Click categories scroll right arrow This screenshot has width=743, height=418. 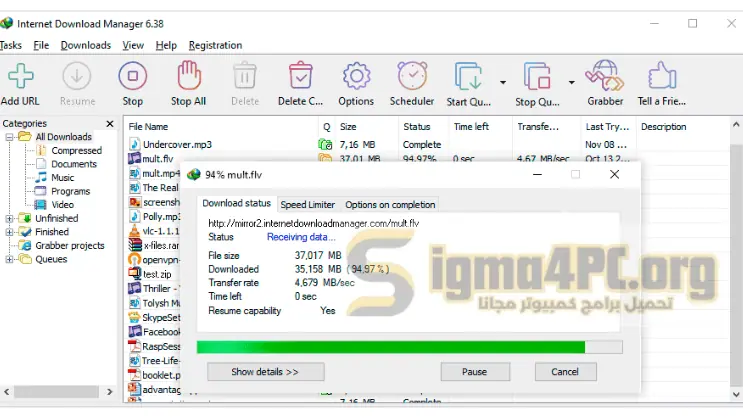coord(109,392)
